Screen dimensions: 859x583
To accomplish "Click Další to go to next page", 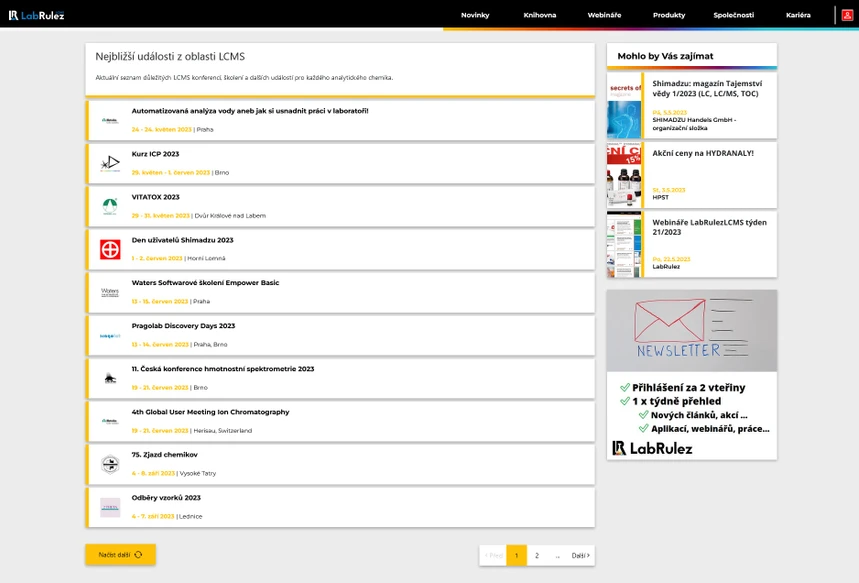I will click(580, 555).
